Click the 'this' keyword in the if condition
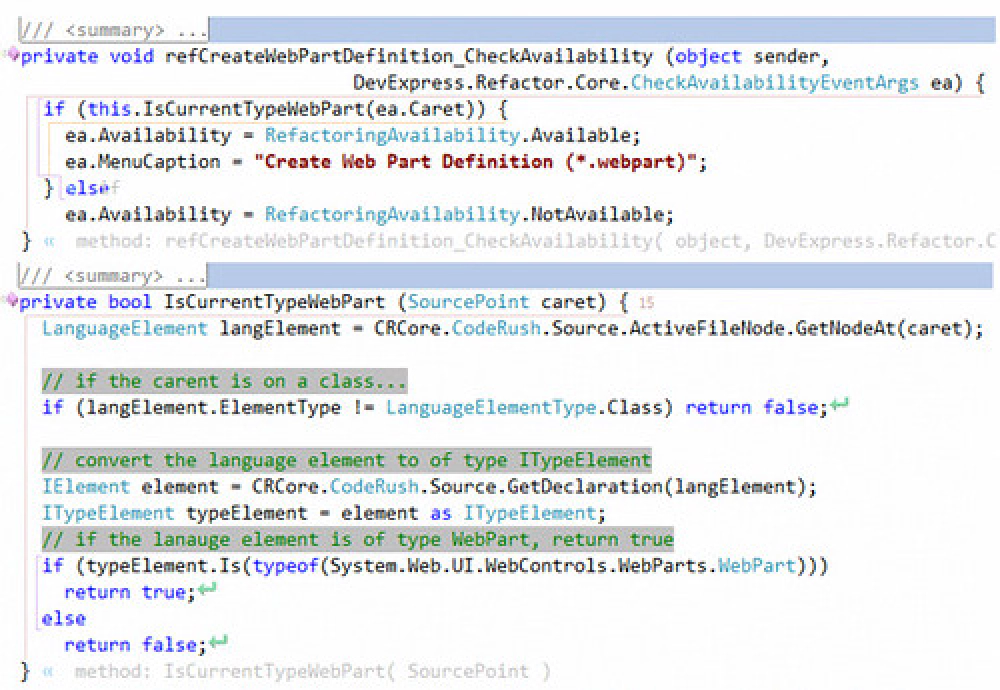The width and height of the screenshot is (1000, 690). click(110, 109)
